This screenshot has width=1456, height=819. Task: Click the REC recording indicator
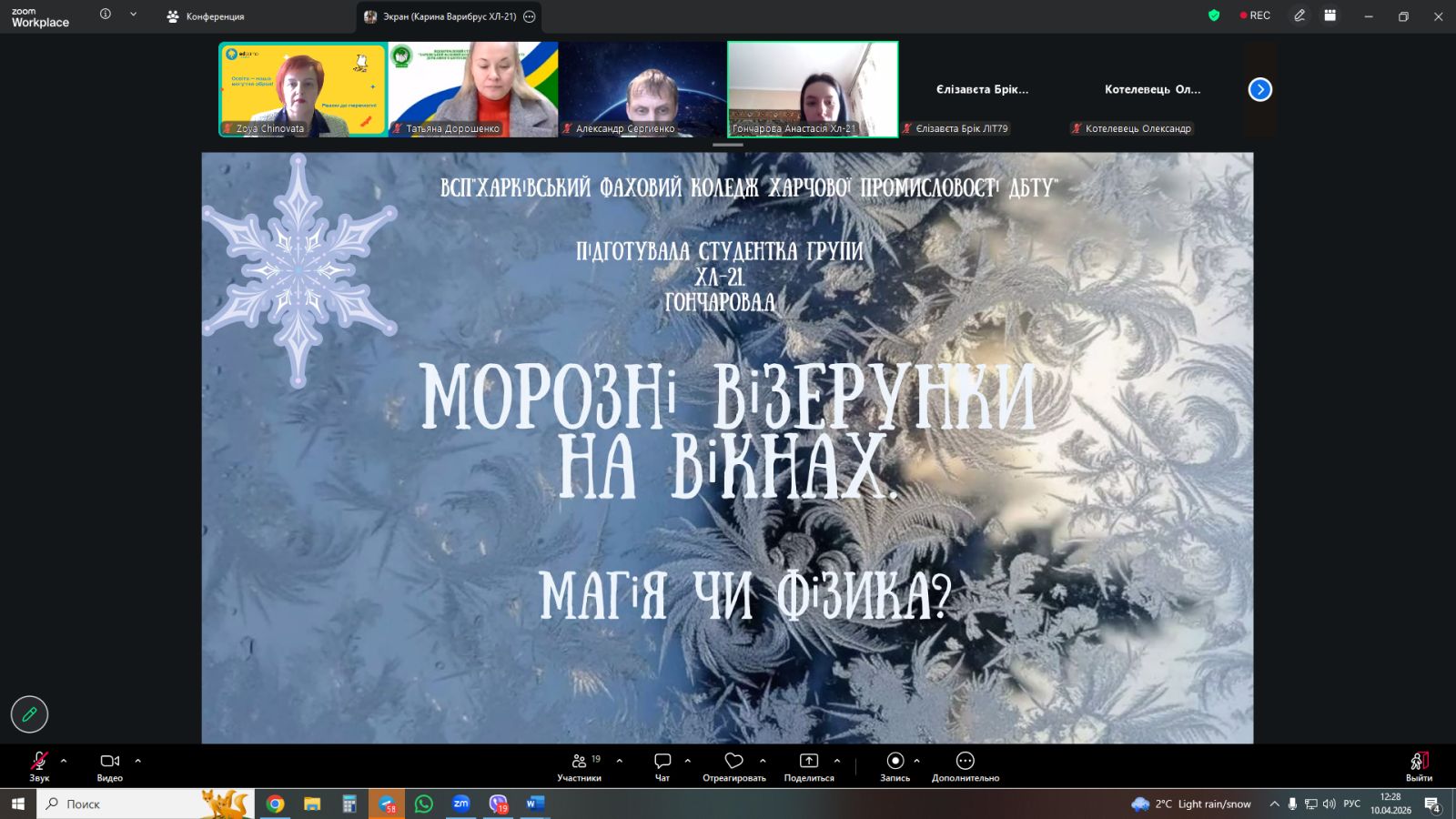click(1255, 15)
